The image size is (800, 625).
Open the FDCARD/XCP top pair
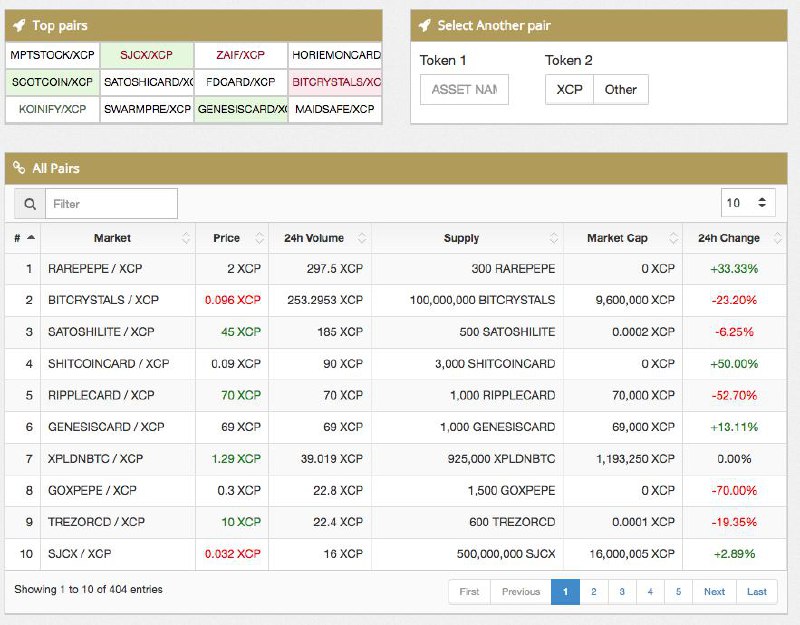pos(241,82)
